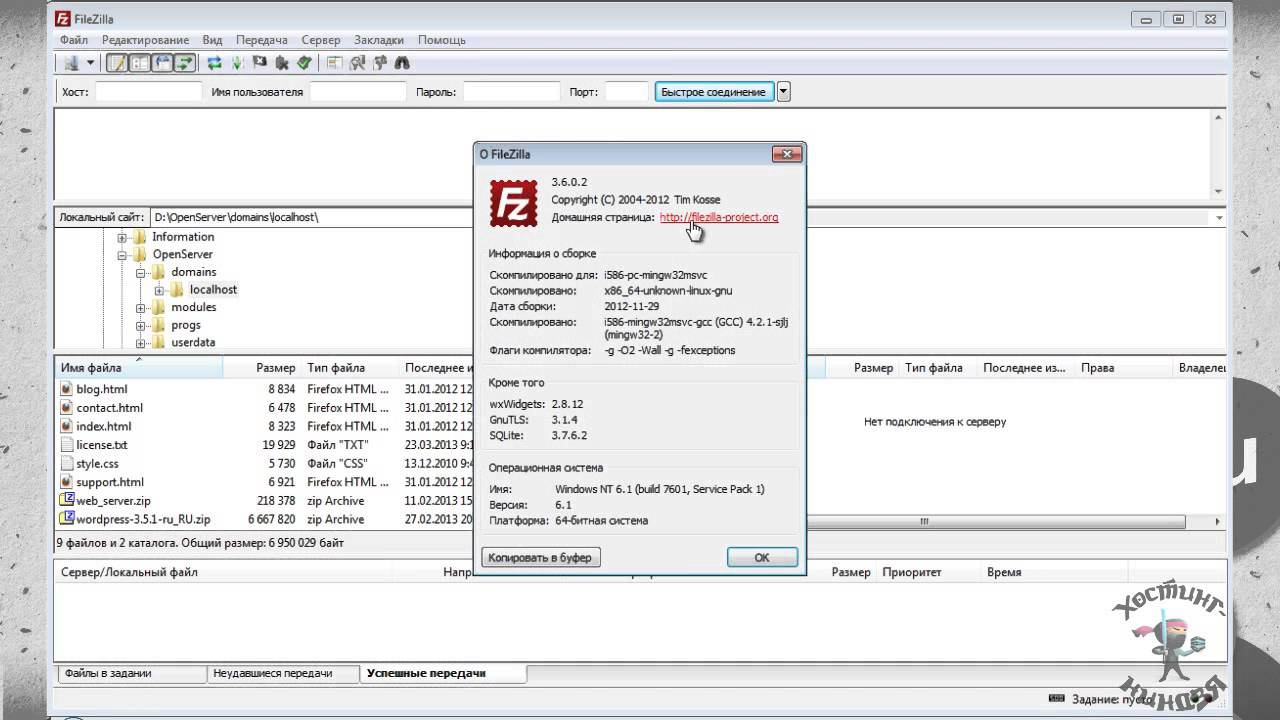Open the Сервер menu
This screenshot has width=1280, height=720.
click(320, 40)
